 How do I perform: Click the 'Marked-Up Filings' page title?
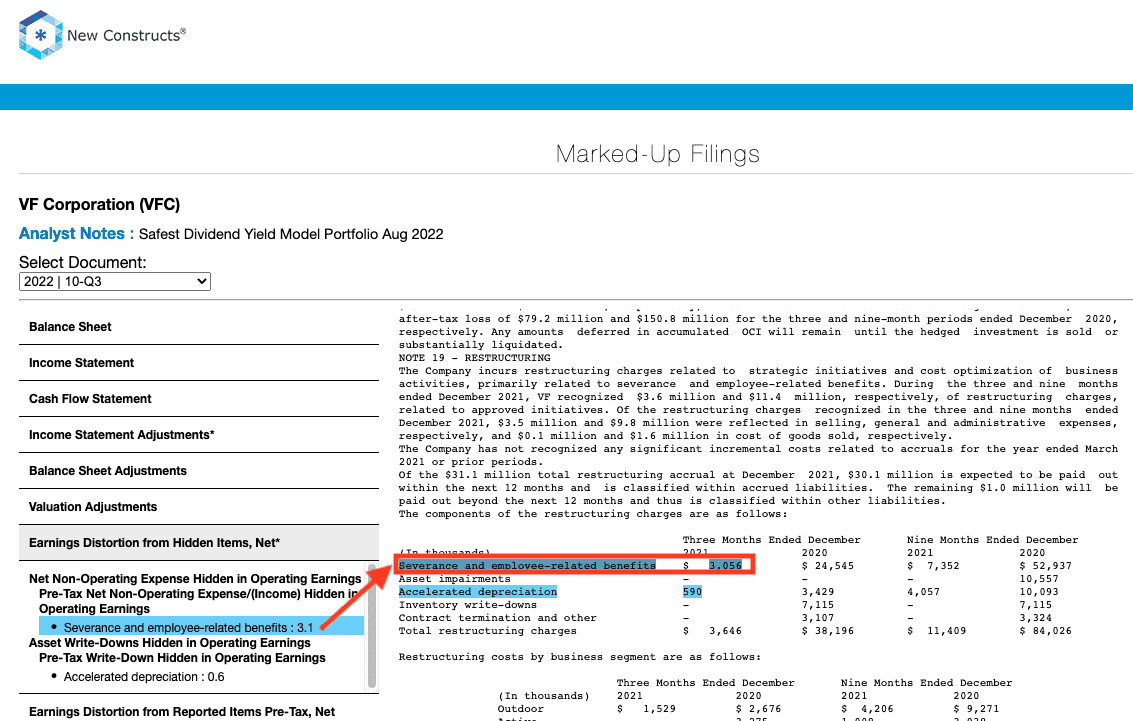658,154
